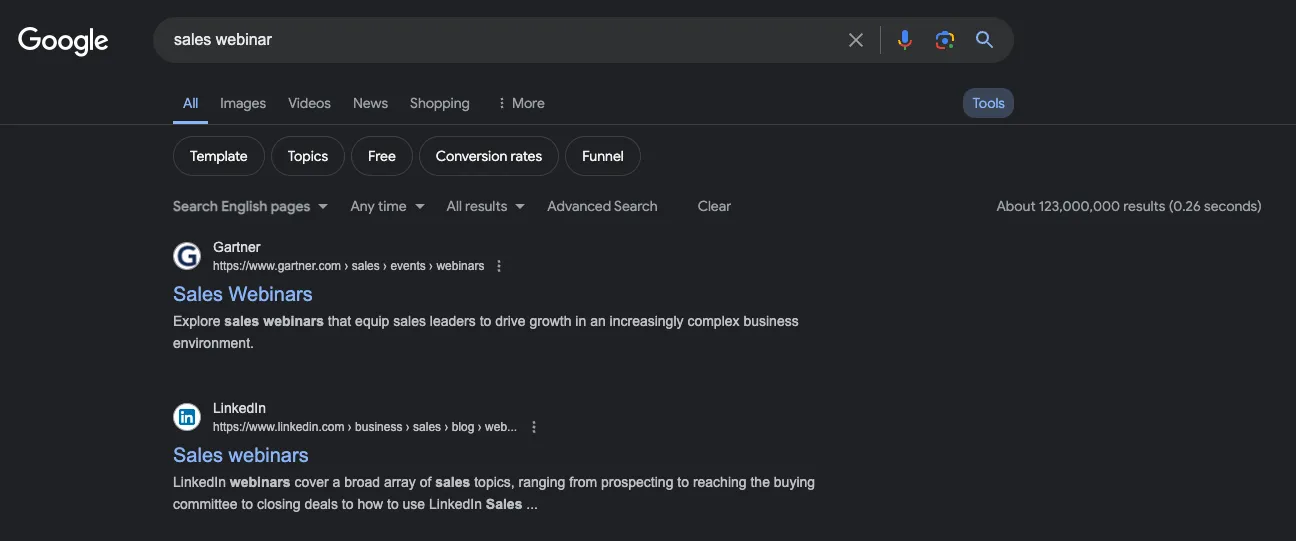Click the results count text
The height and width of the screenshot is (541, 1296).
(1129, 206)
